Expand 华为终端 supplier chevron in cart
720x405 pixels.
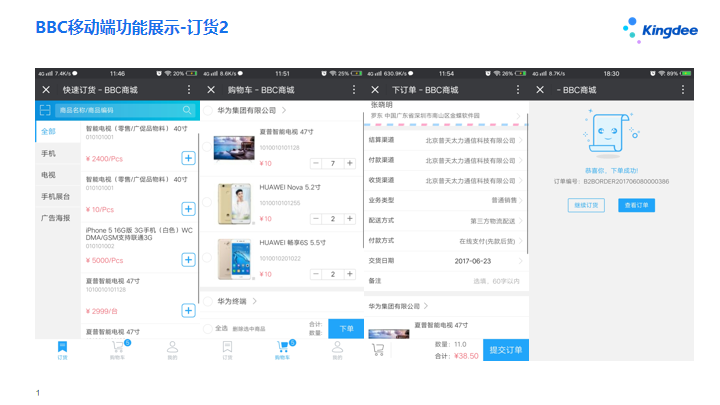[255, 301]
